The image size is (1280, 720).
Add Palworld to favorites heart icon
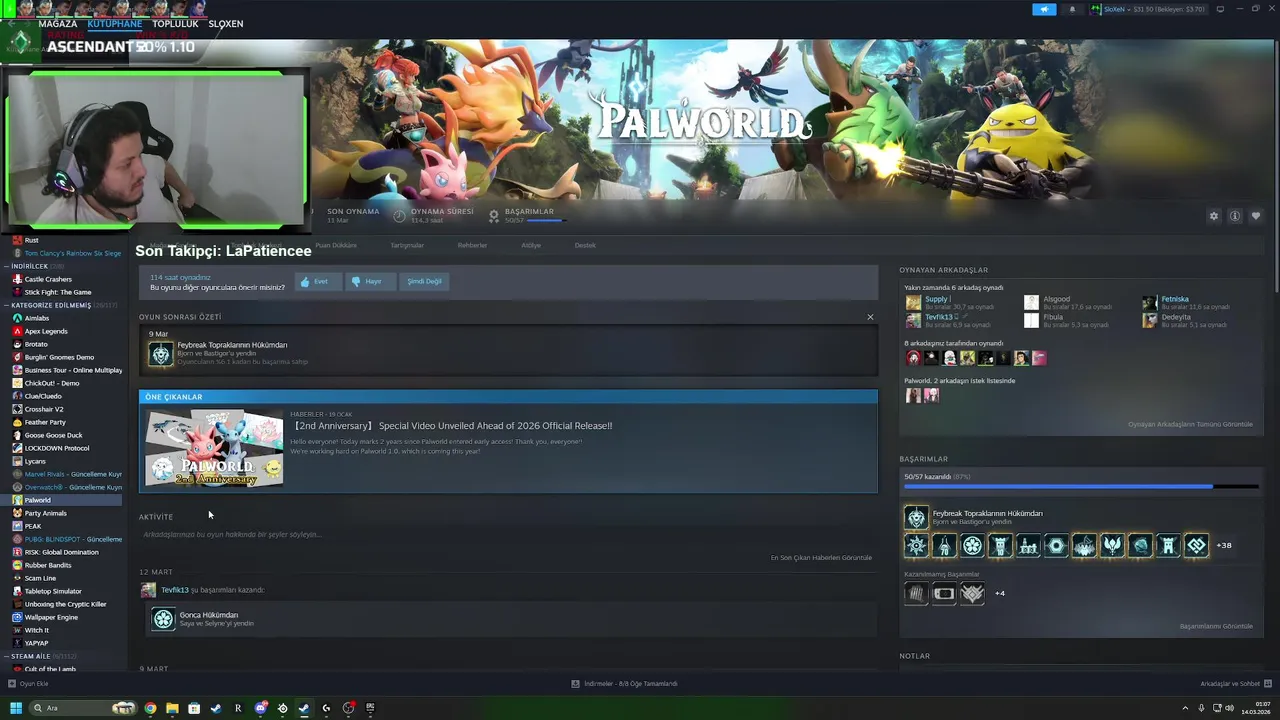pyautogui.click(x=1256, y=216)
